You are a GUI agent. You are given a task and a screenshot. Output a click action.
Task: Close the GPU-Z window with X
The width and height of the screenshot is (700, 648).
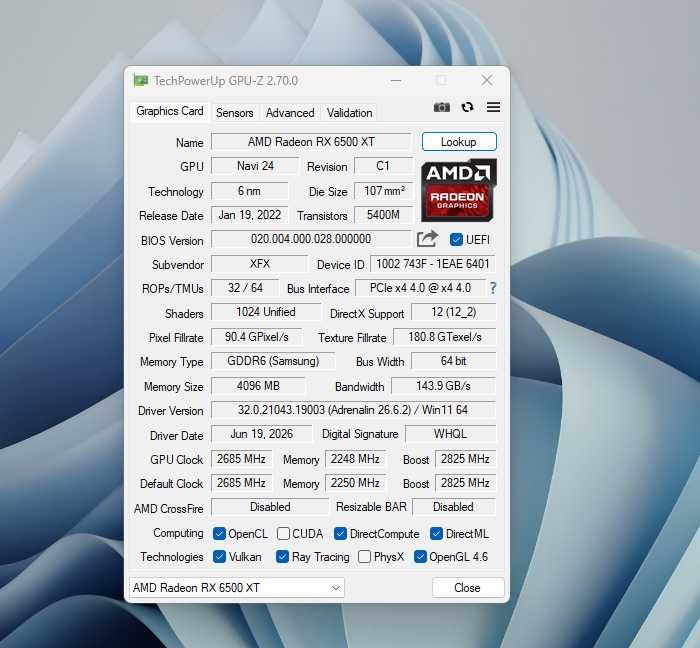tap(487, 80)
